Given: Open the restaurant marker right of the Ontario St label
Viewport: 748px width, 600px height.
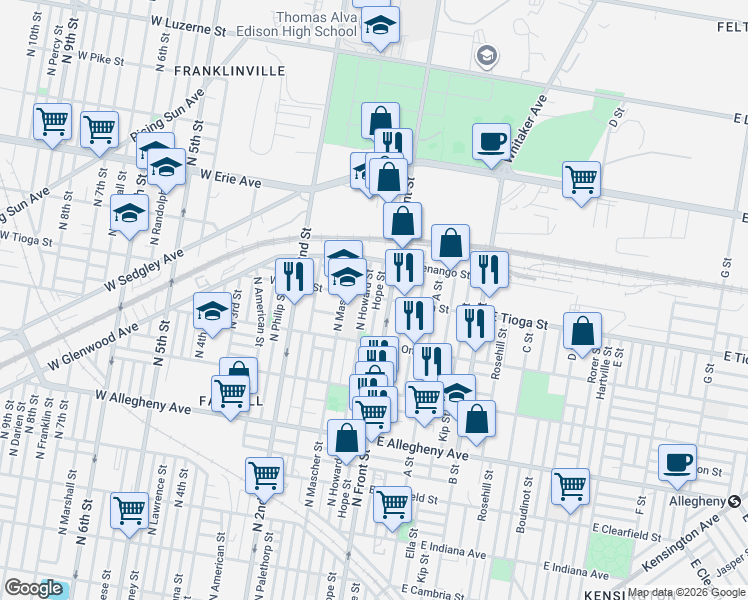Looking at the screenshot, I should click(433, 362).
